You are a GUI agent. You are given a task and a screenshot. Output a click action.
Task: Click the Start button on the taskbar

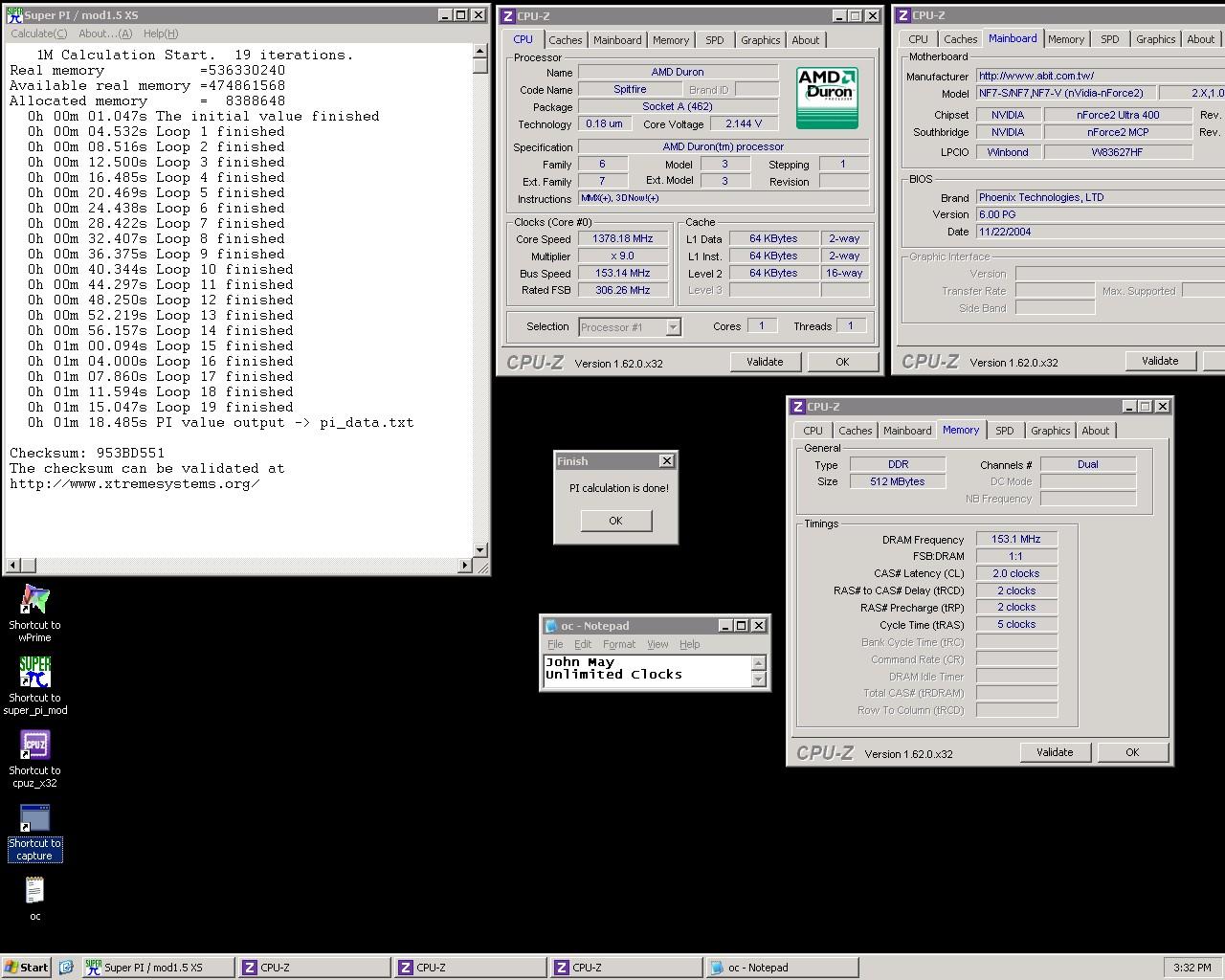[x=26, y=968]
